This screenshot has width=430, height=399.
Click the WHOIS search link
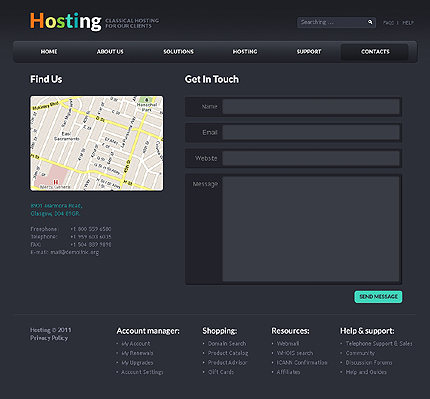click(295, 353)
